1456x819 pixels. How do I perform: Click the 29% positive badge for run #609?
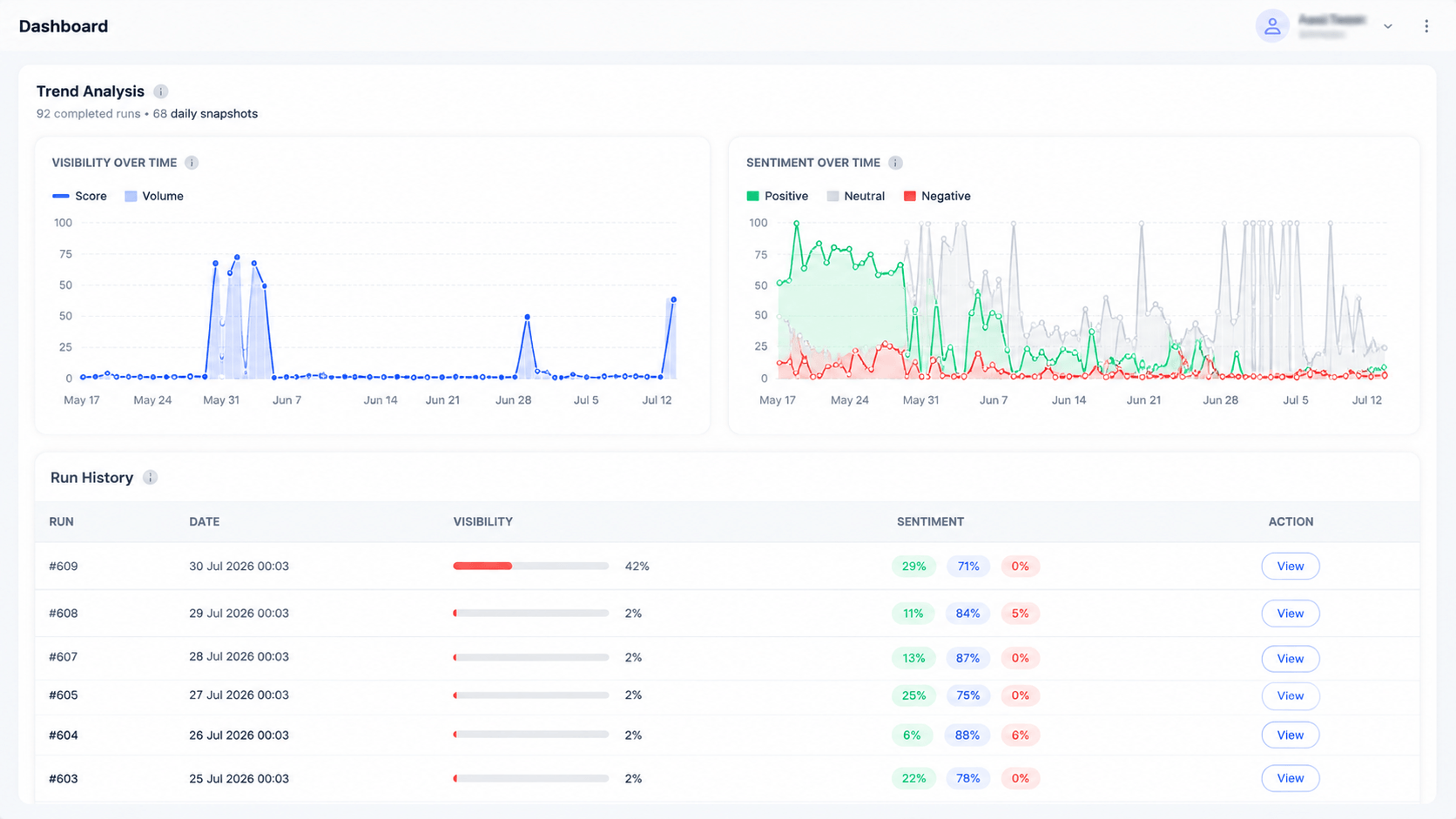[x=913, y=566]
